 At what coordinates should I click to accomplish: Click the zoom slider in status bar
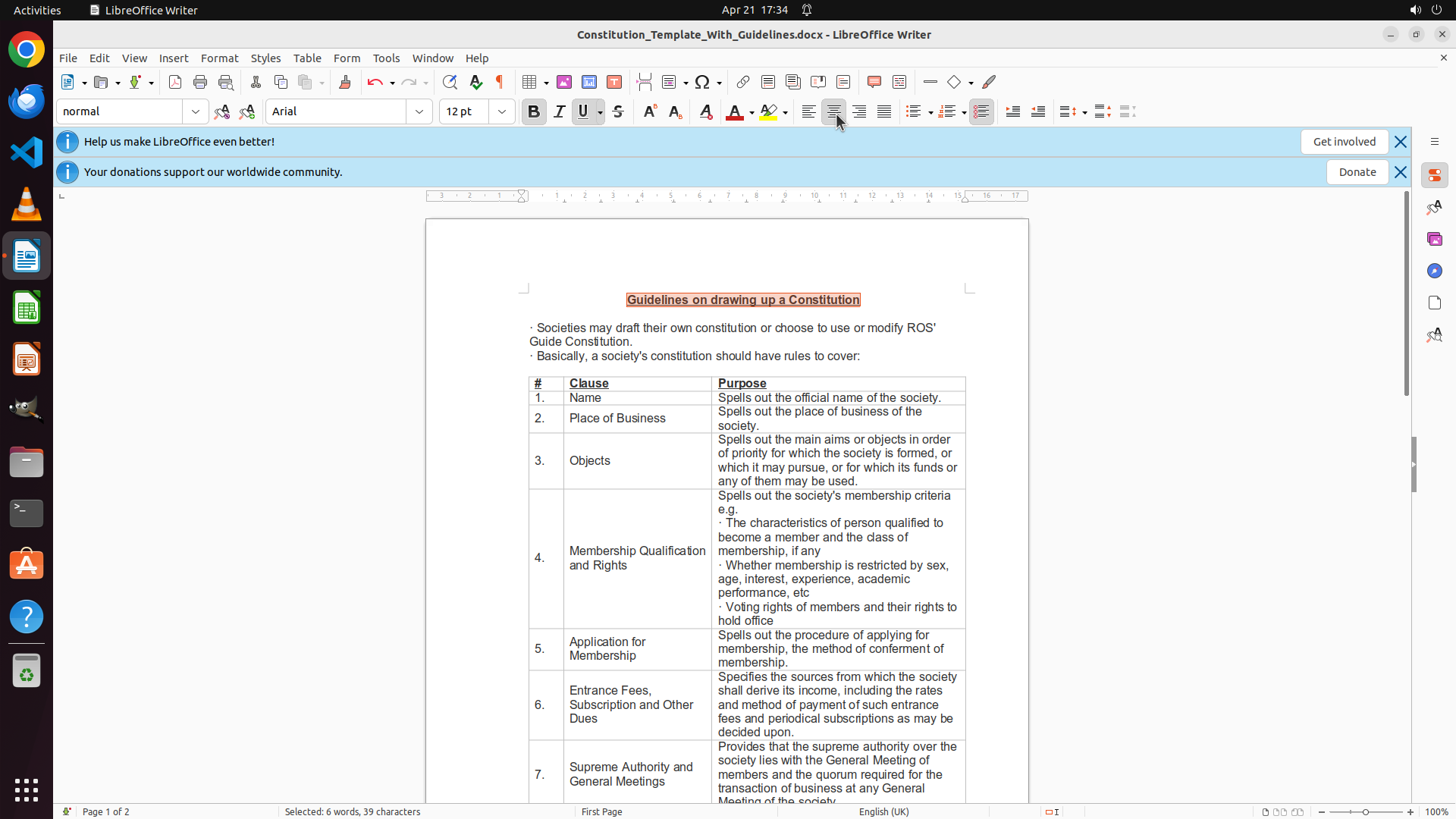click(1365, 811)
